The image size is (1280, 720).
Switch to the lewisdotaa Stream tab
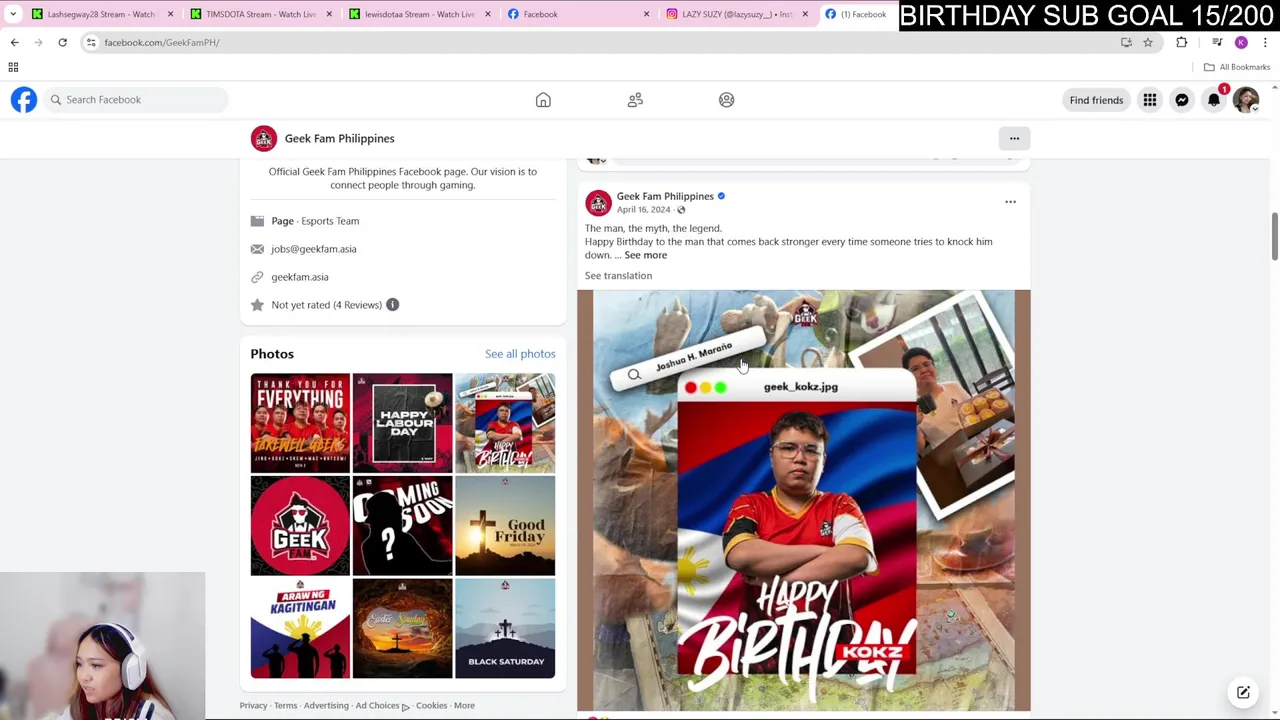click(414, 14)
